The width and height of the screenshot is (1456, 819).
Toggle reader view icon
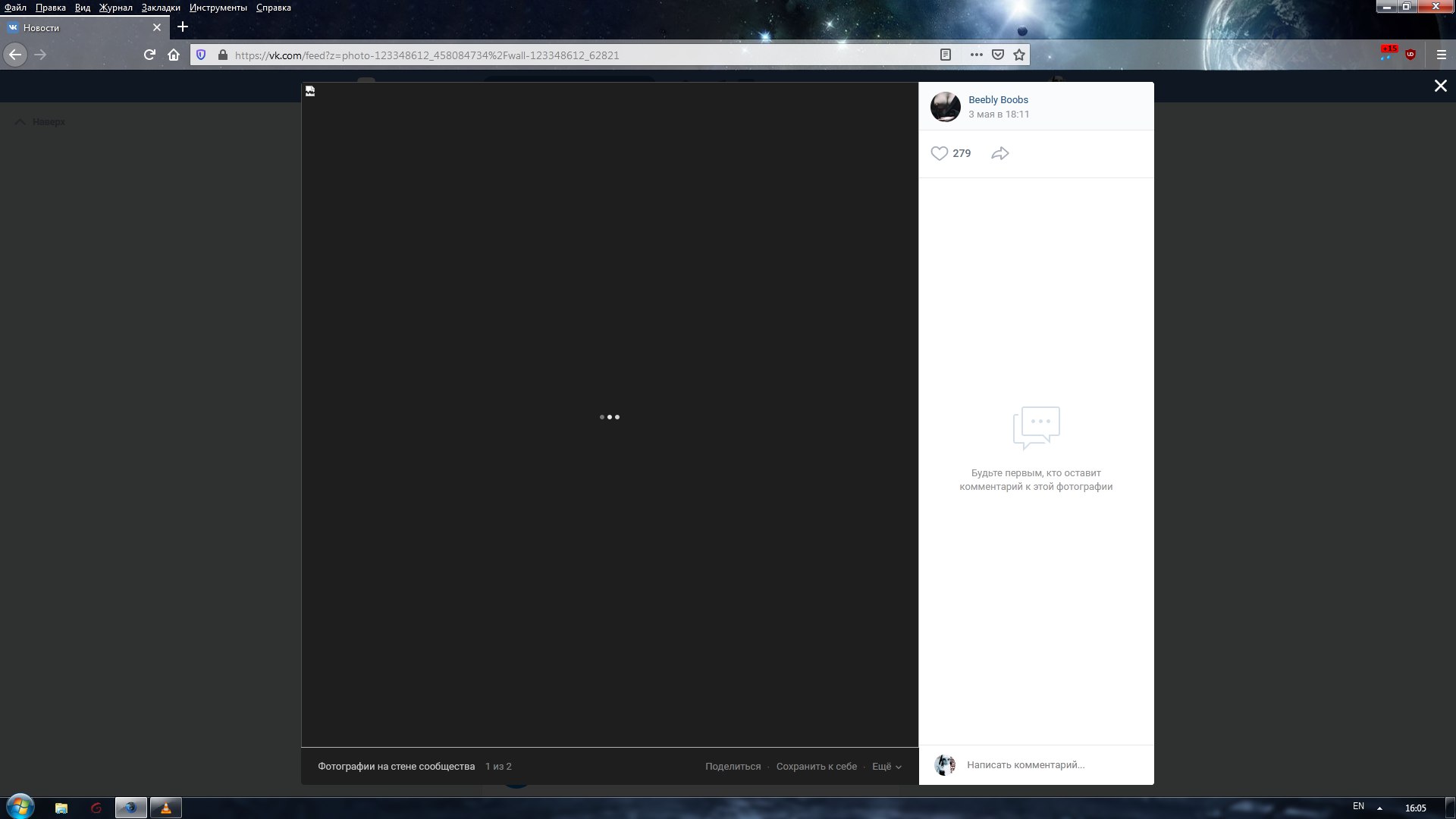click(x=946, y=55)
